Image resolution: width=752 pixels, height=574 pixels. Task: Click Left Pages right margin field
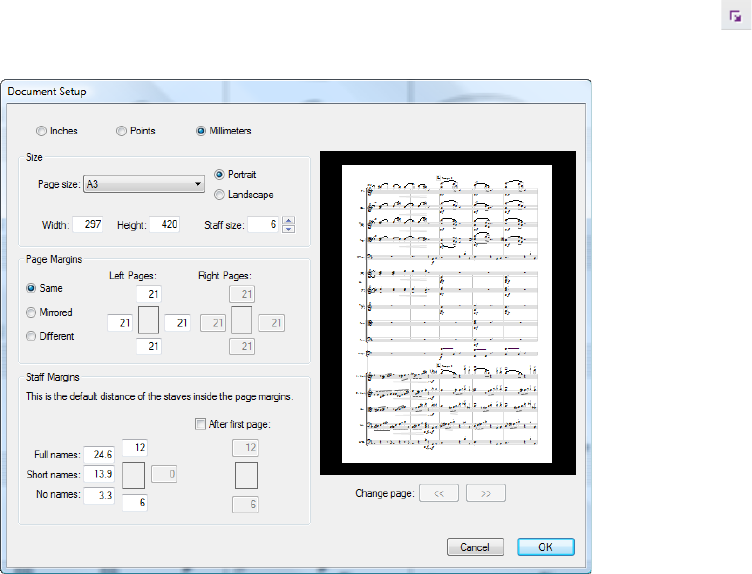177,323
